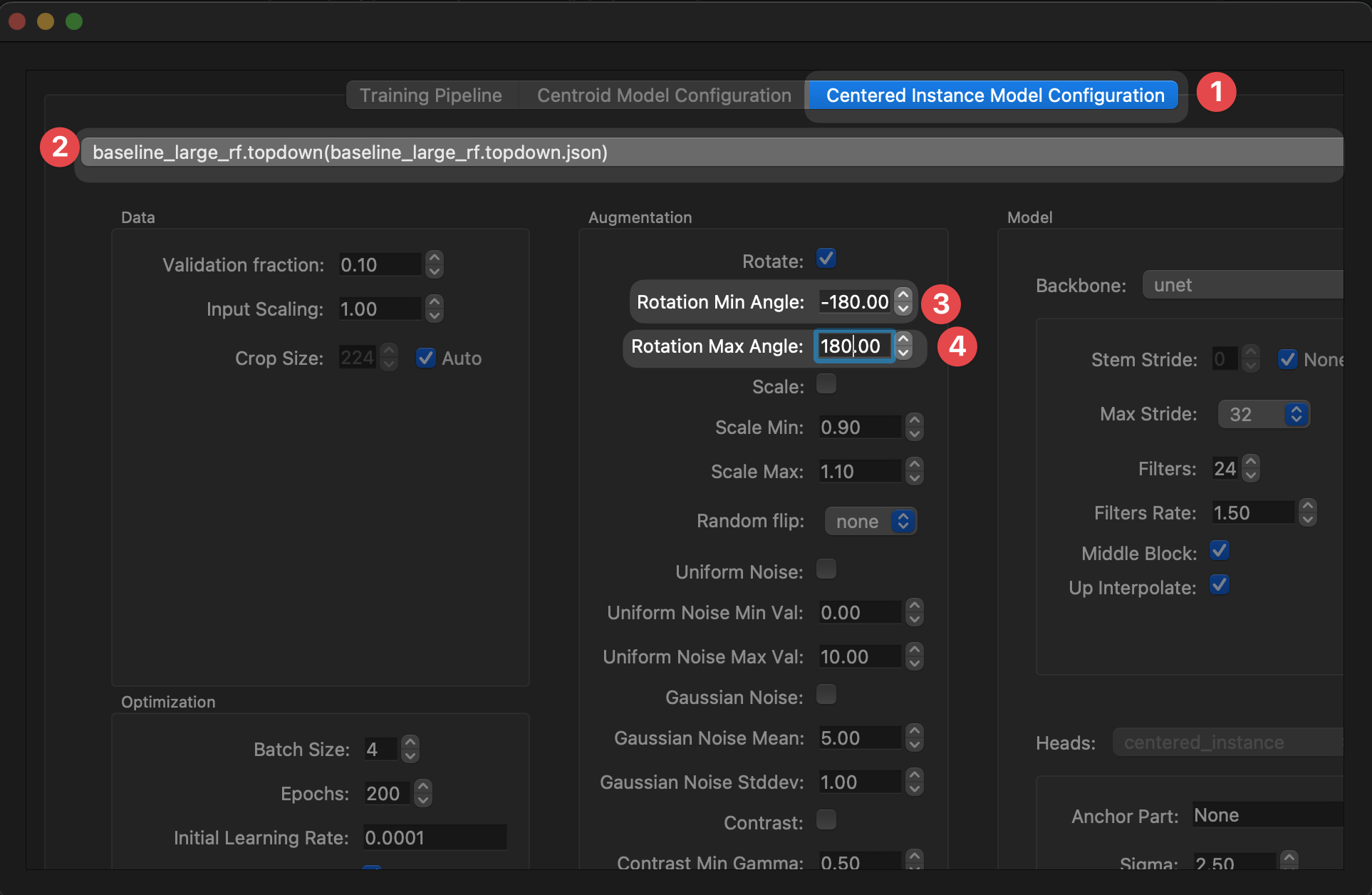The image size is (1372, 895).
Task: Uncheck the Auto crop size checkbox
Action: pyautogui.click(x=426, y=358)
